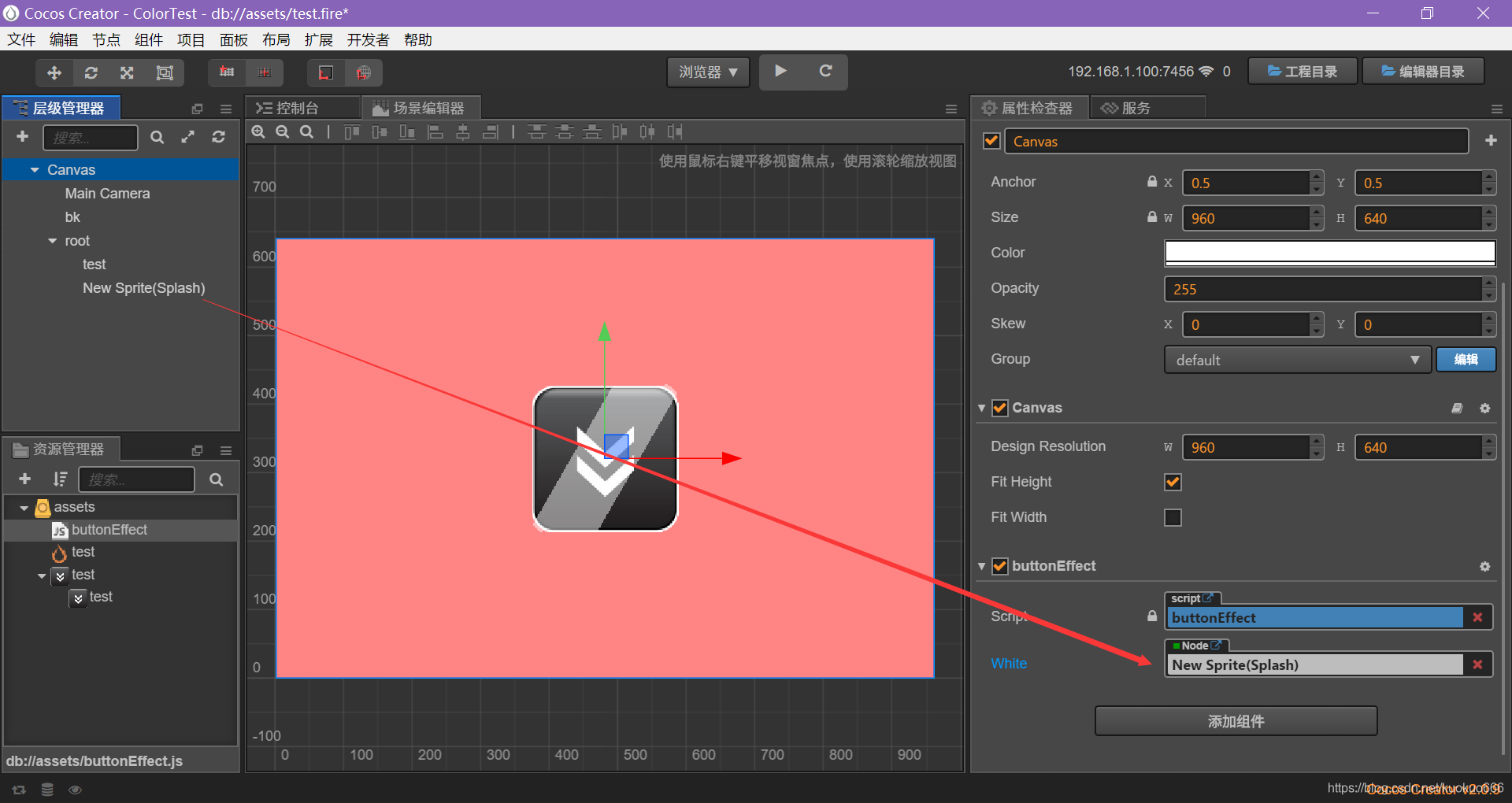Collapse the test texture asset
Viewport: 1512px width, 803px height.
[x=42, y=575]
